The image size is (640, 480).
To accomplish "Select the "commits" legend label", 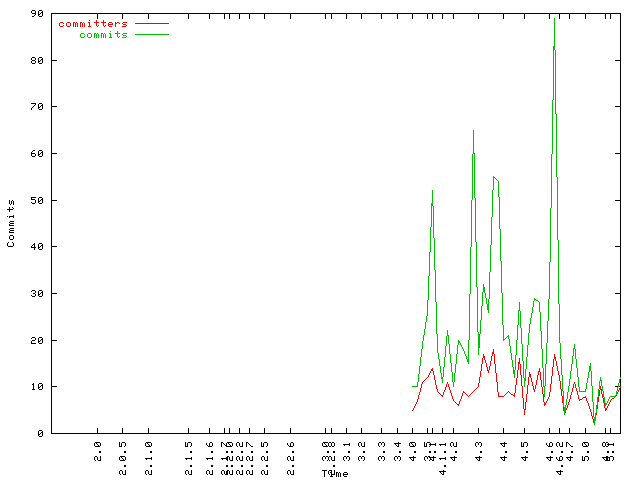I will (104, 34).
